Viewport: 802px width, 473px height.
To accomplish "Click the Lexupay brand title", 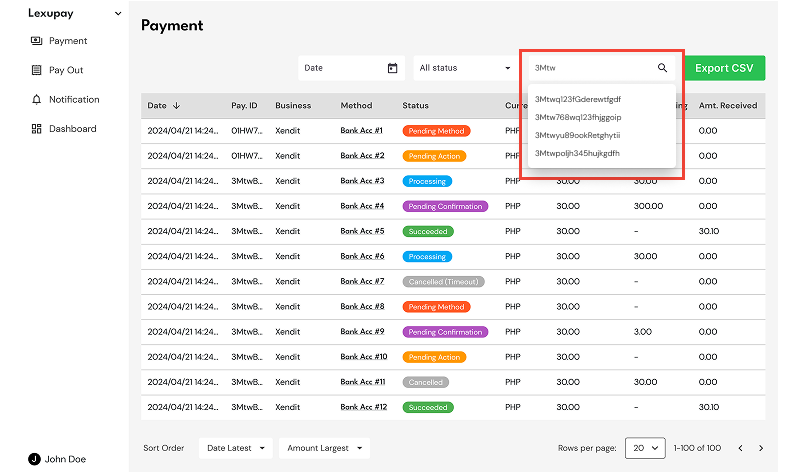I will pos(51,13).
